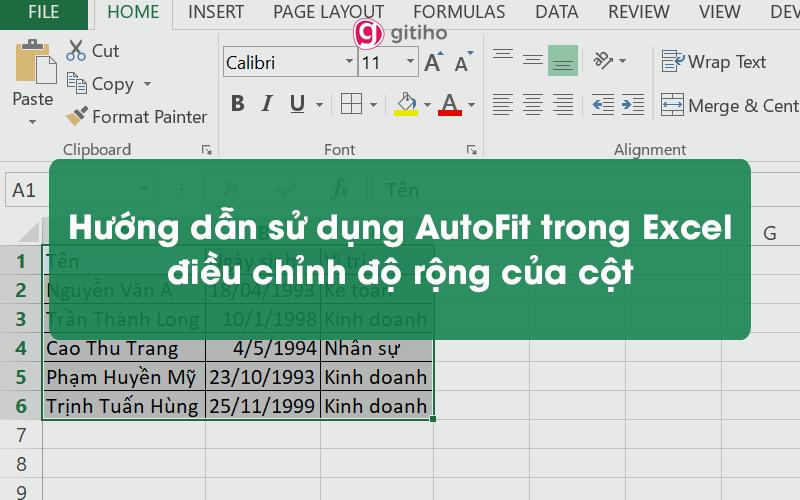Expand the Borders dropdown arrow

click(373, 105)
